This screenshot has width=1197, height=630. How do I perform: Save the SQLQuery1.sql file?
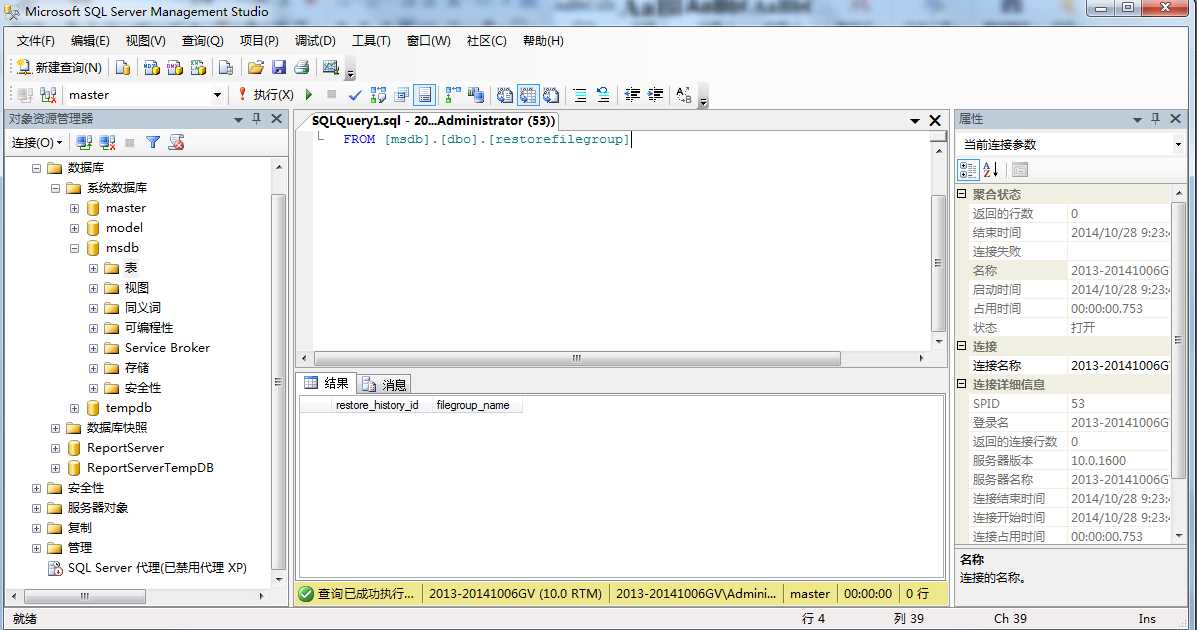[x=279, y=67]
